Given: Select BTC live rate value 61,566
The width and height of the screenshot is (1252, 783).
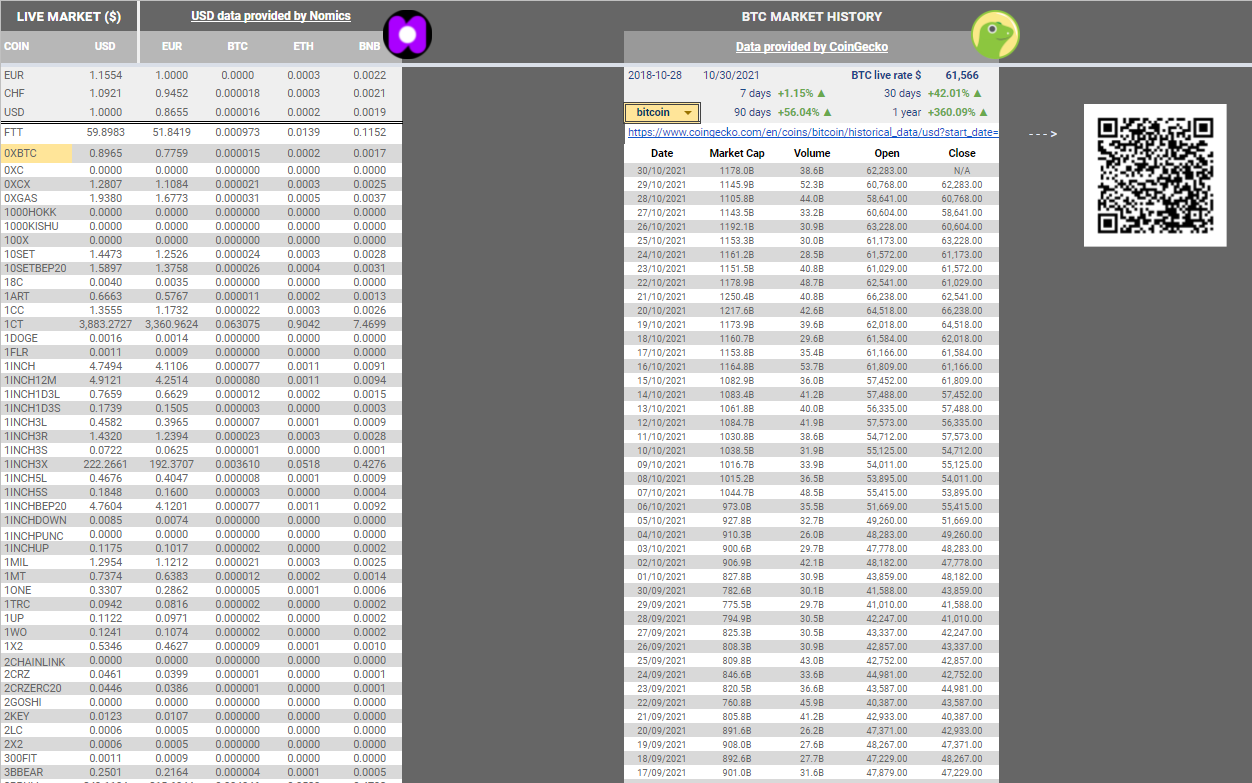Looking at the screenshot, I should pos(962,75).
